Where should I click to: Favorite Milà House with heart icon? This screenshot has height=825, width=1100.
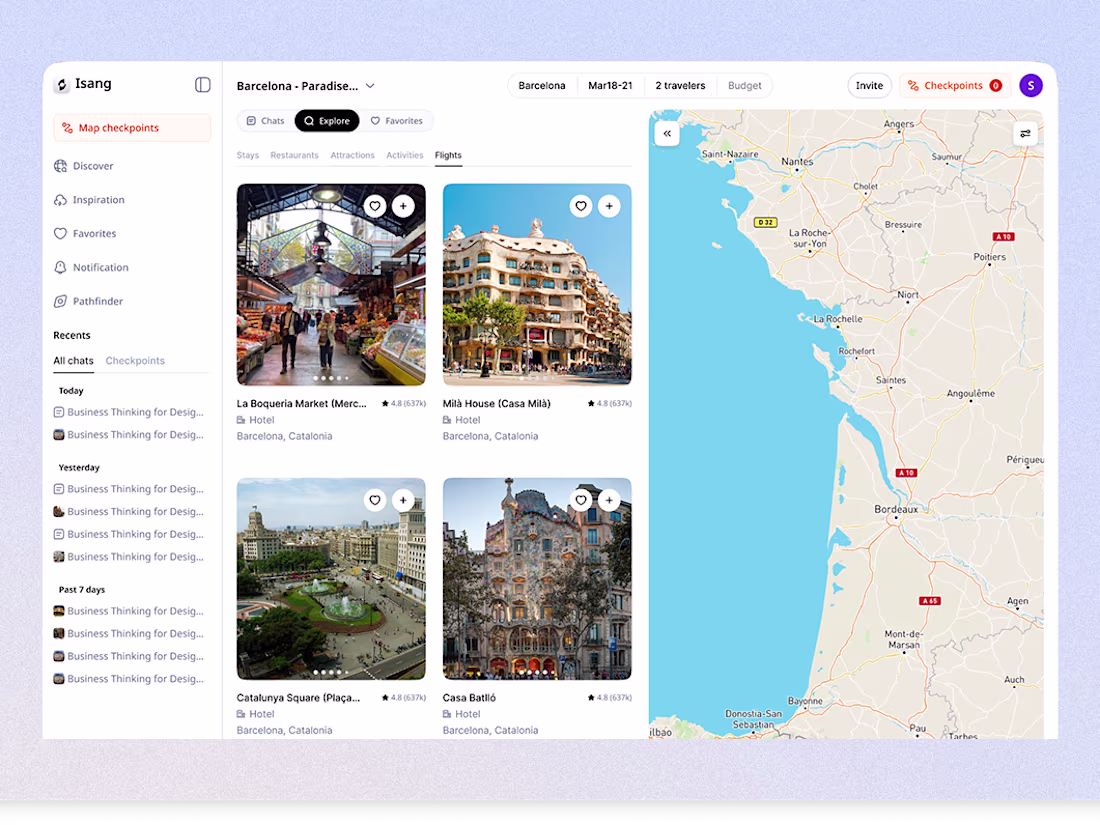pyautogui.click(x=581, y=206)
